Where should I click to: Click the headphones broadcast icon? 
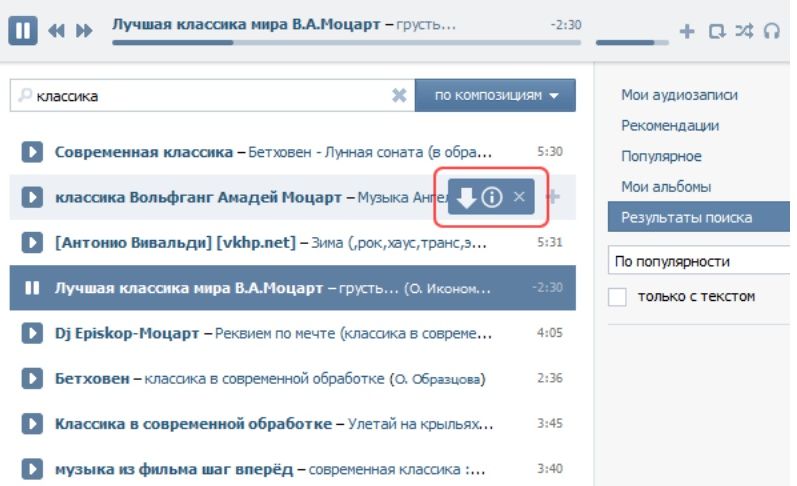tap(771, 32)
